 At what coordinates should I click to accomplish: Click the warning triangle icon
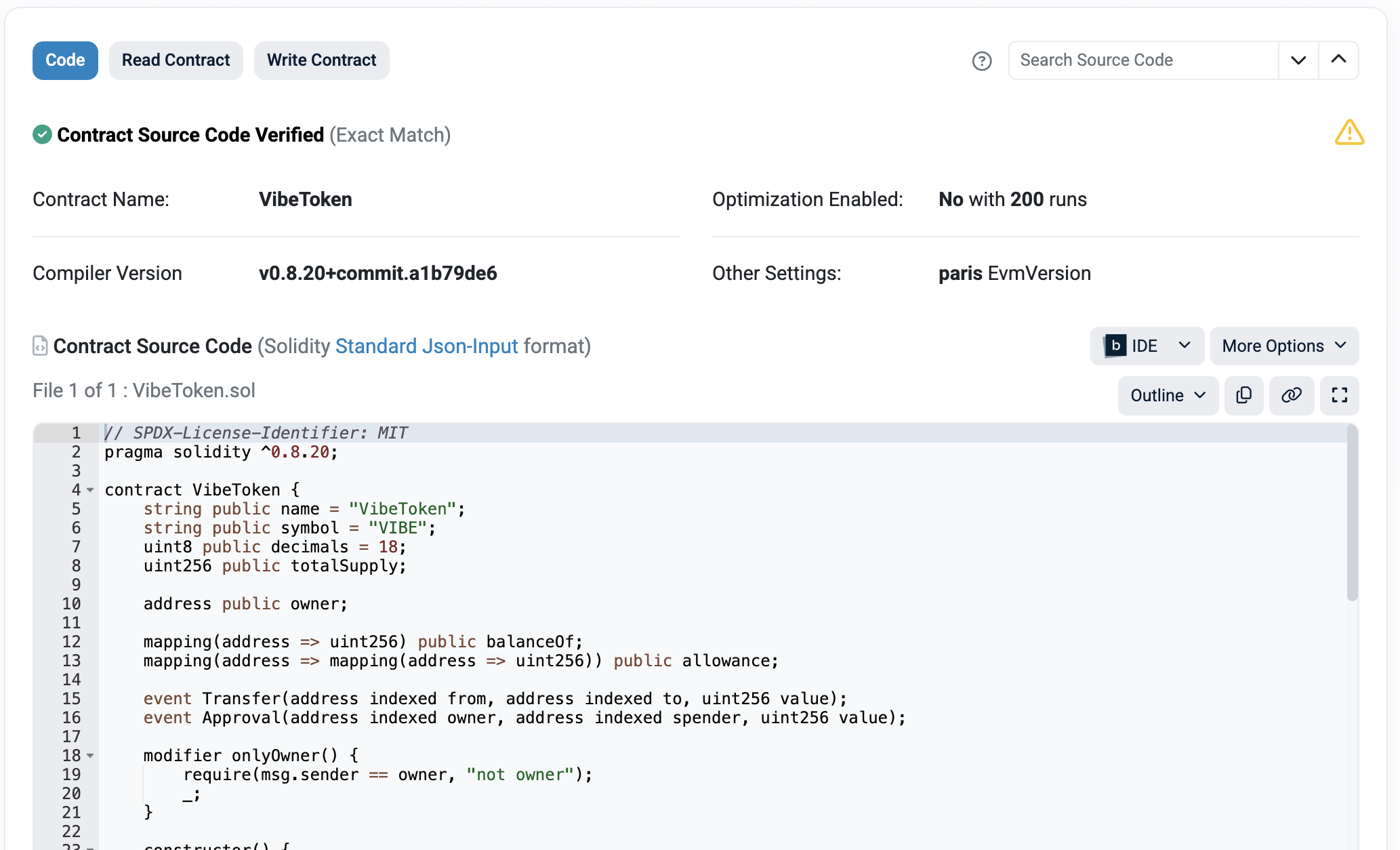pyautogui.click(x=1349, y=133)
